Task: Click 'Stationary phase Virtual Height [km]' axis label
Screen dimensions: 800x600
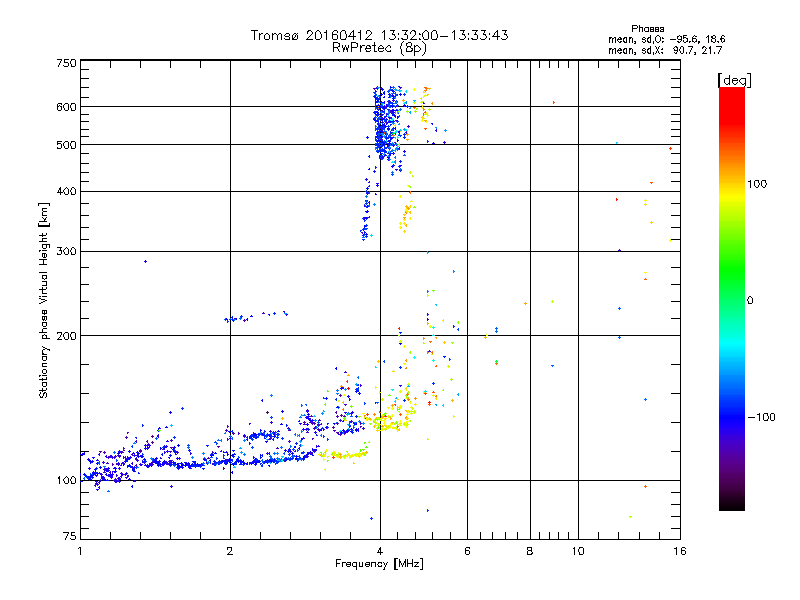Action: (x=44, y=301)
